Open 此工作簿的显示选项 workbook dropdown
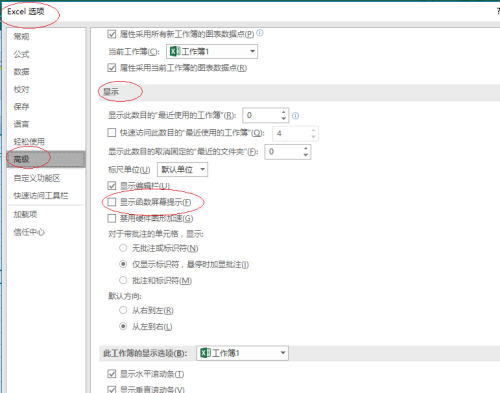 coord(243,353)
